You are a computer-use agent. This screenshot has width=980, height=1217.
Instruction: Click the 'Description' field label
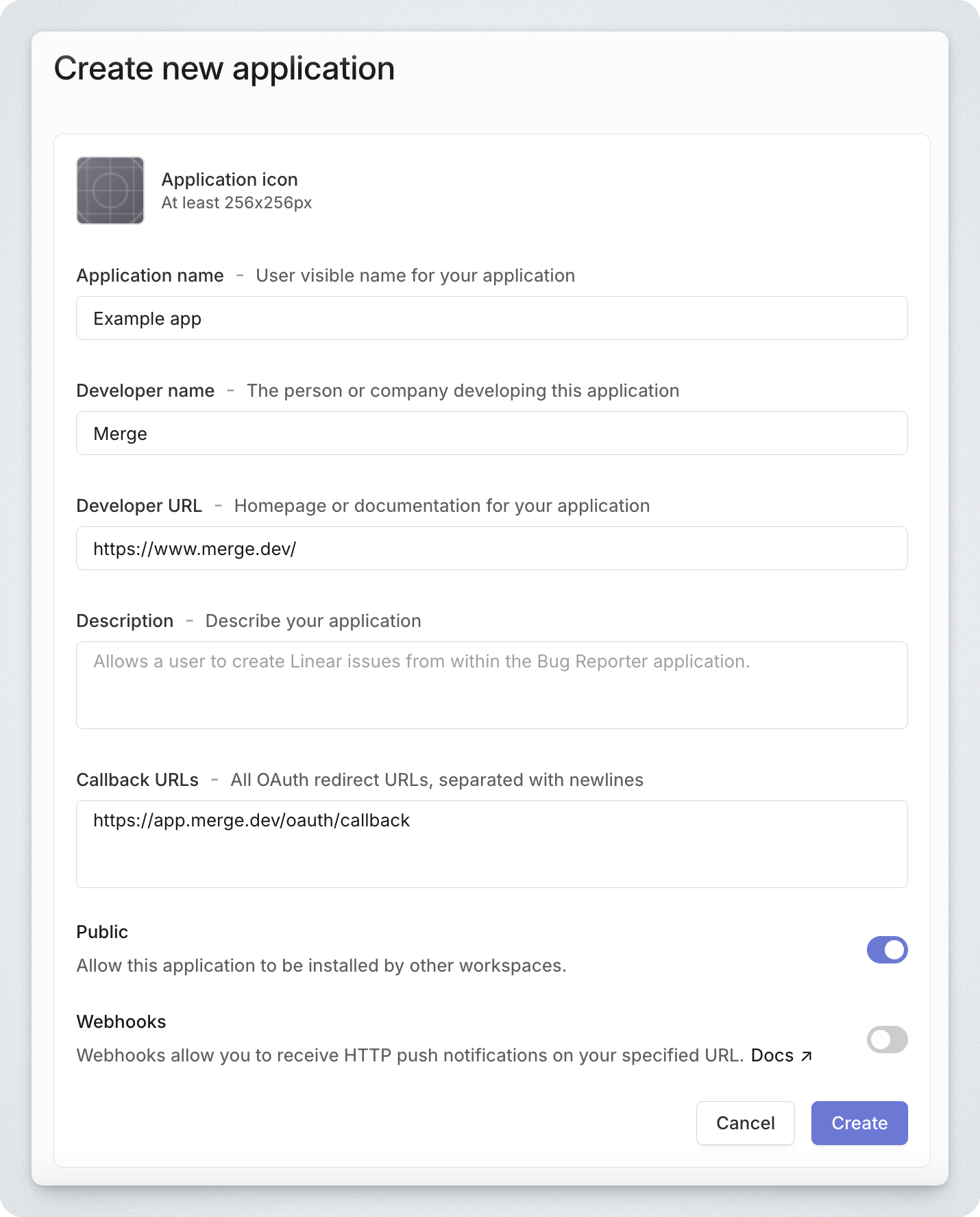125,621
